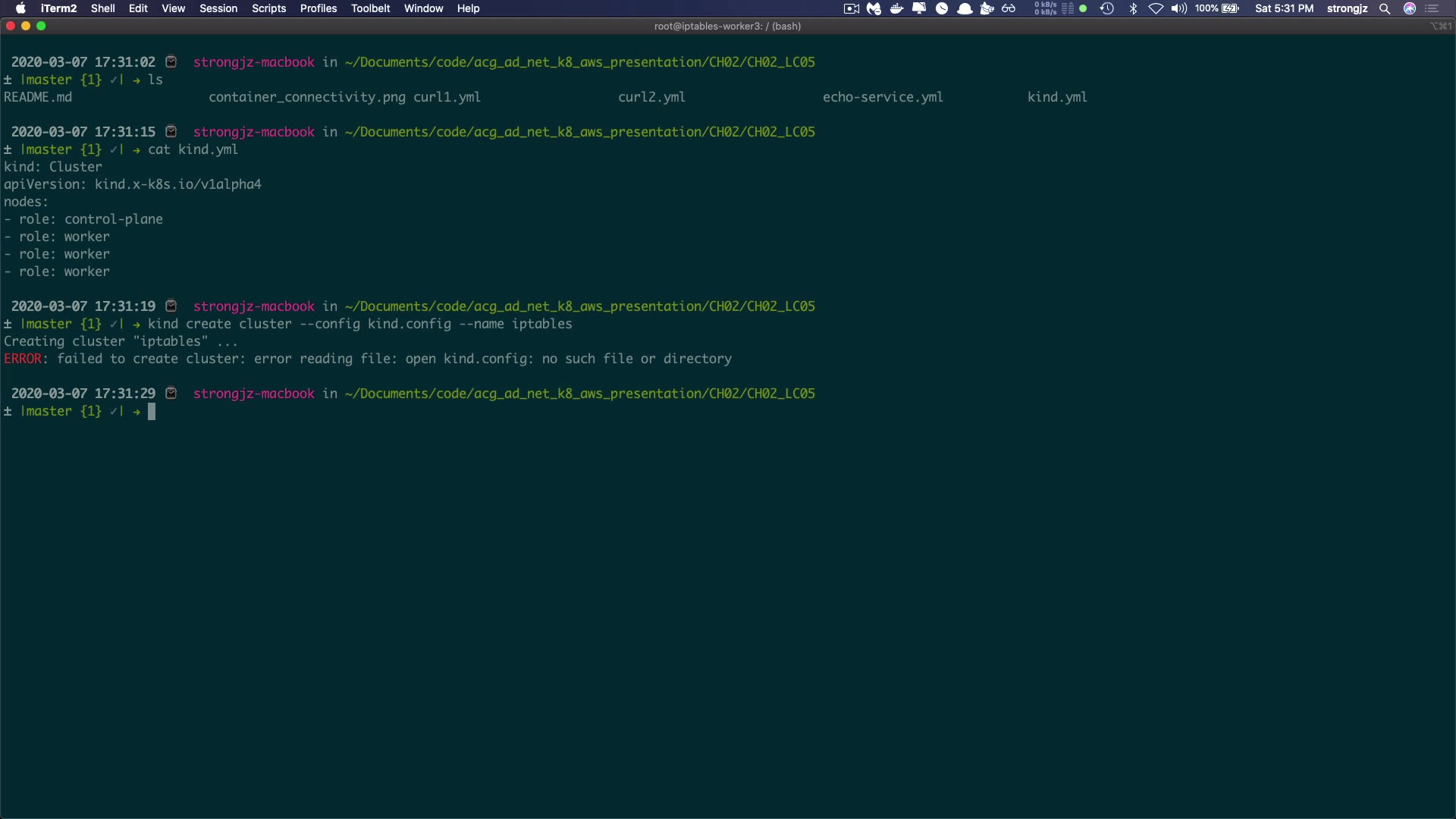This screenshot has height=819, width=1456.
Task: Open the Malwarebytes menu bar icon
Action: point(874,8)
